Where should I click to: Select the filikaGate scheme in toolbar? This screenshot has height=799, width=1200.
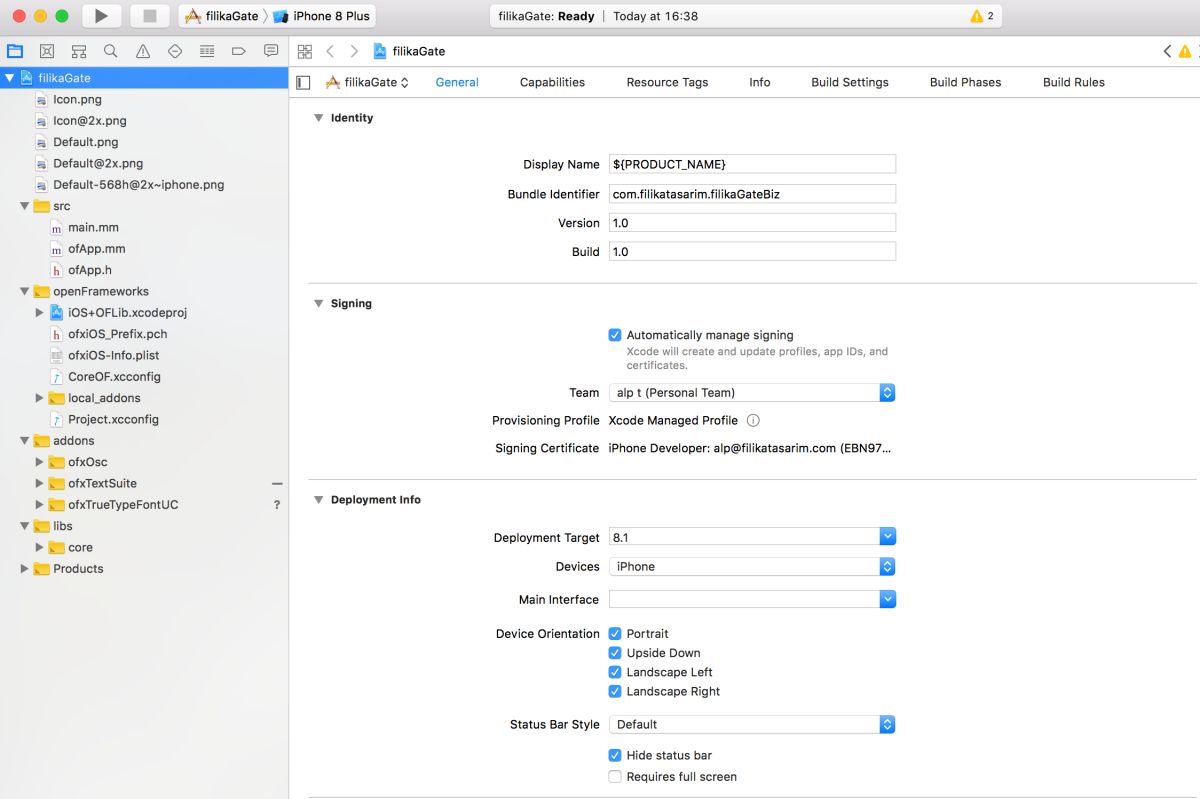click(223, 16)
